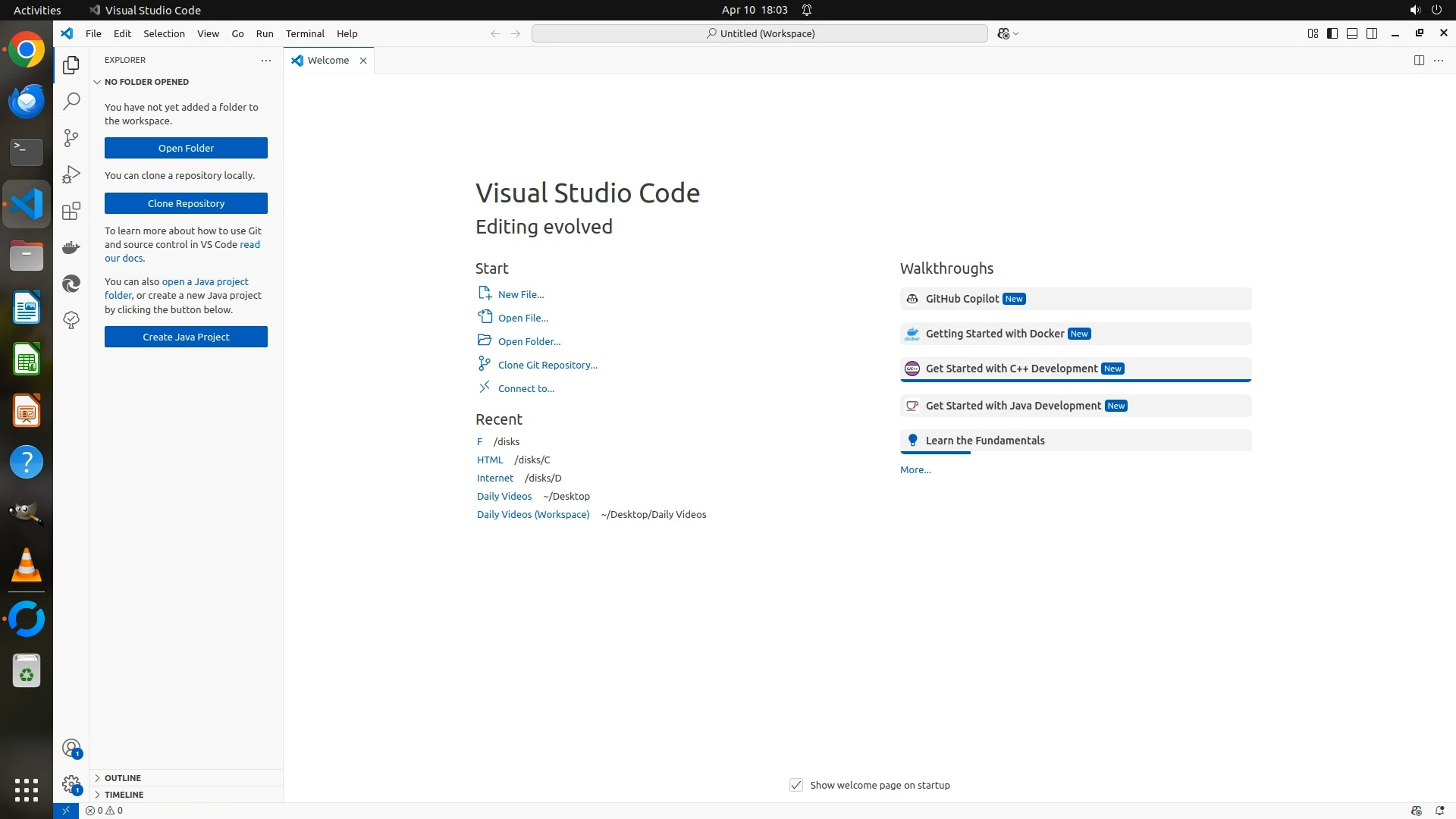Click the Clone Repository button
Screen dimensions: 1456x819
click(x=186, y=203)
